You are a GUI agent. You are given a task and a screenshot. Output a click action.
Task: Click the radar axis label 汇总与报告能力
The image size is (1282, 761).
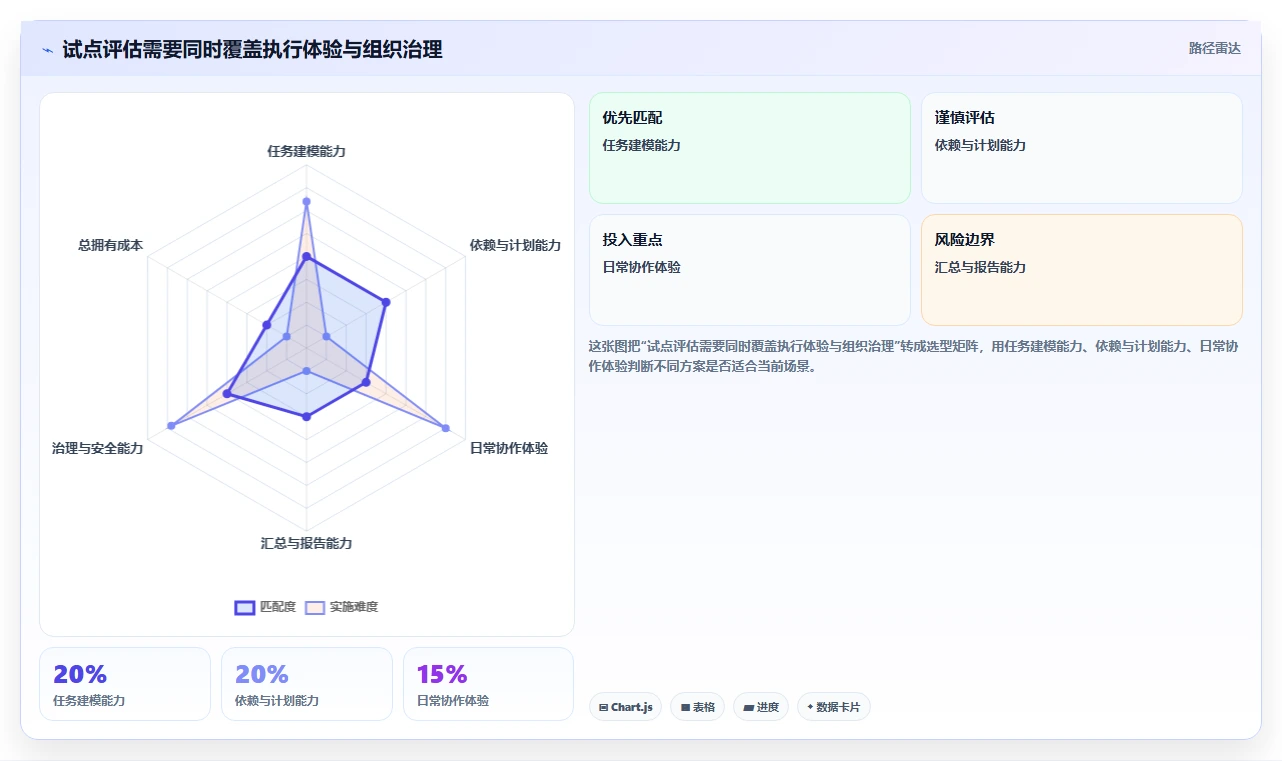(x=306, y=543)
